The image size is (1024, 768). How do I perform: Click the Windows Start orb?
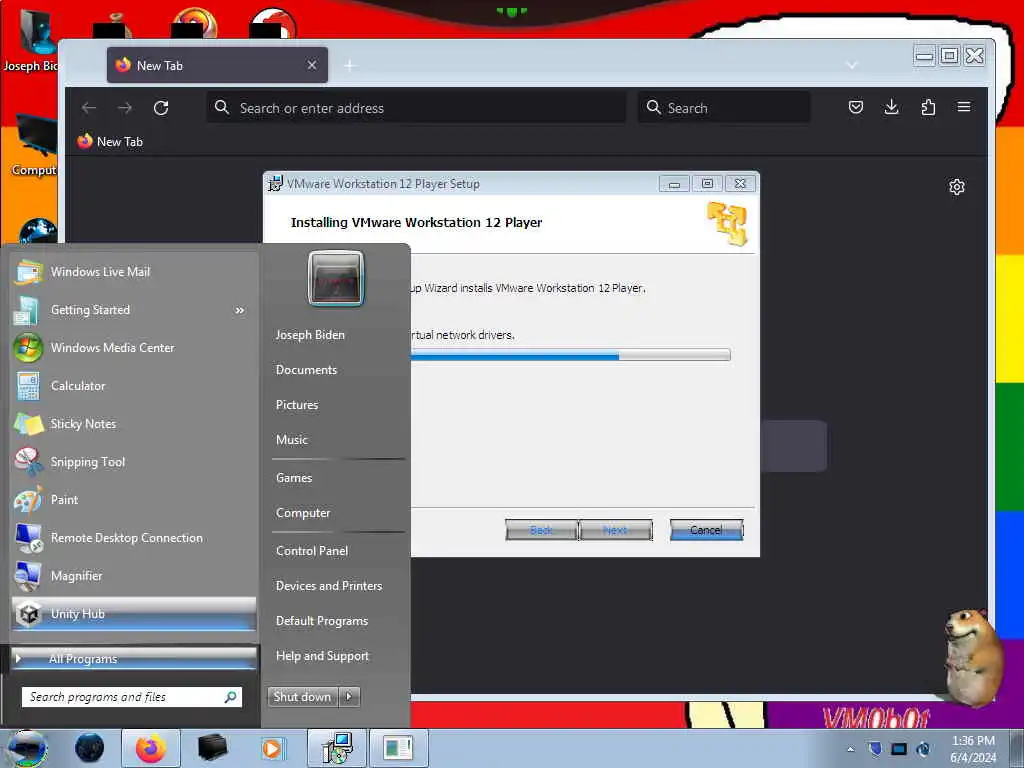[26, 748]
